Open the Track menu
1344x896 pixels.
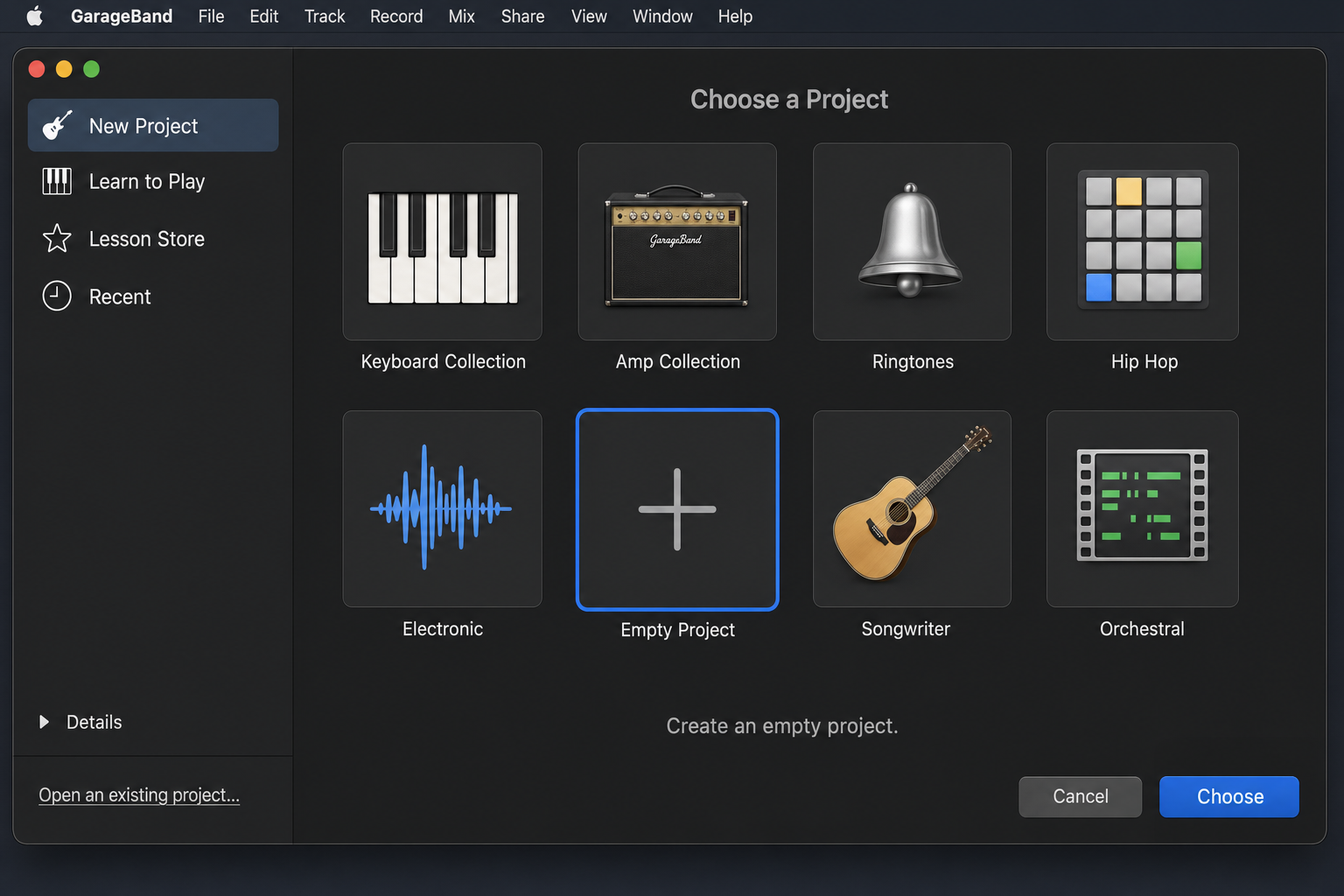pos(325,16)
